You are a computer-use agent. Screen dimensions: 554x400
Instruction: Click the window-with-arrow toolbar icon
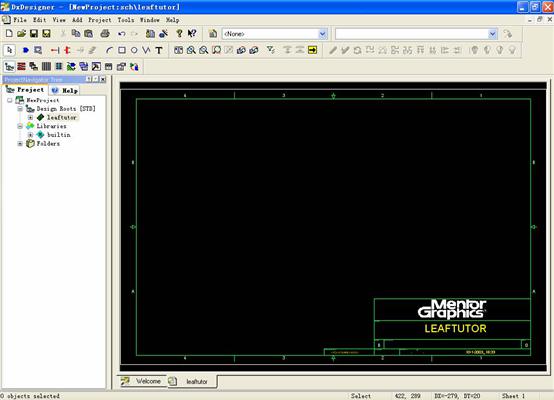click(96, 66)
